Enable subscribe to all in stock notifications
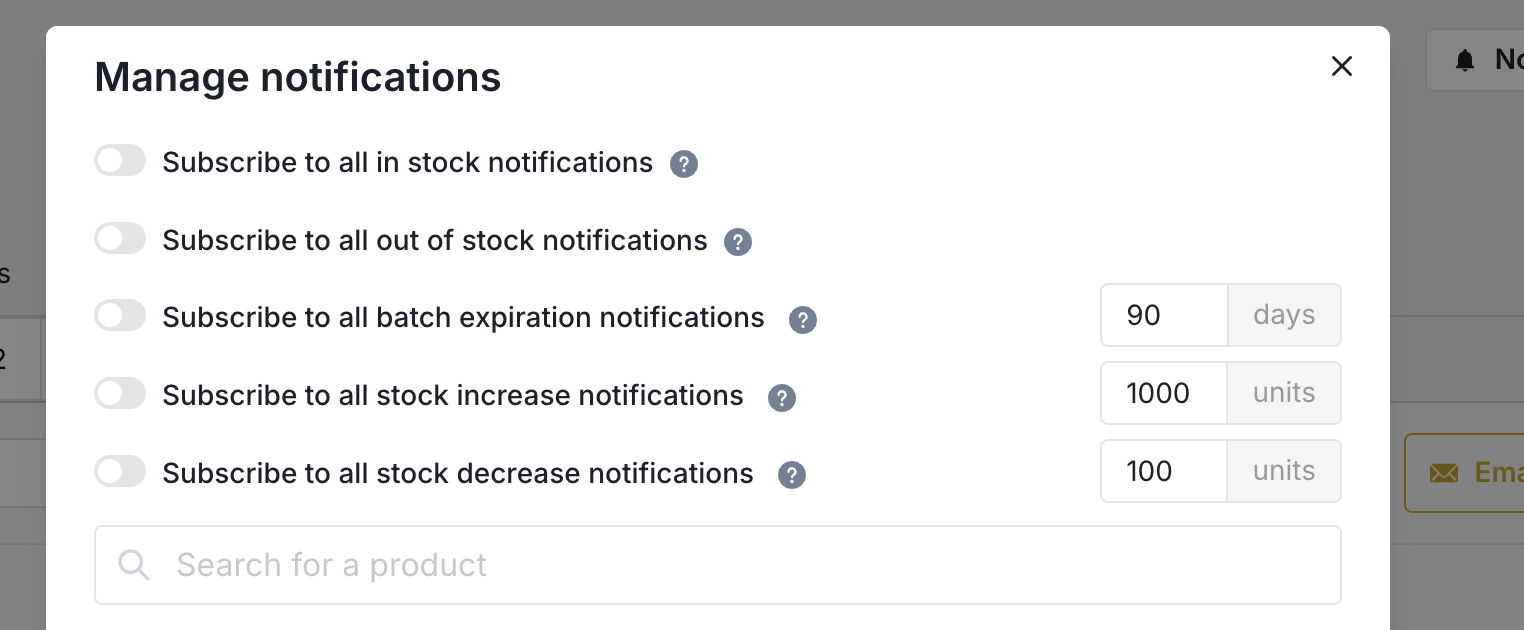Viewport: 1524px width, 630px height. (x=120, y=160)
